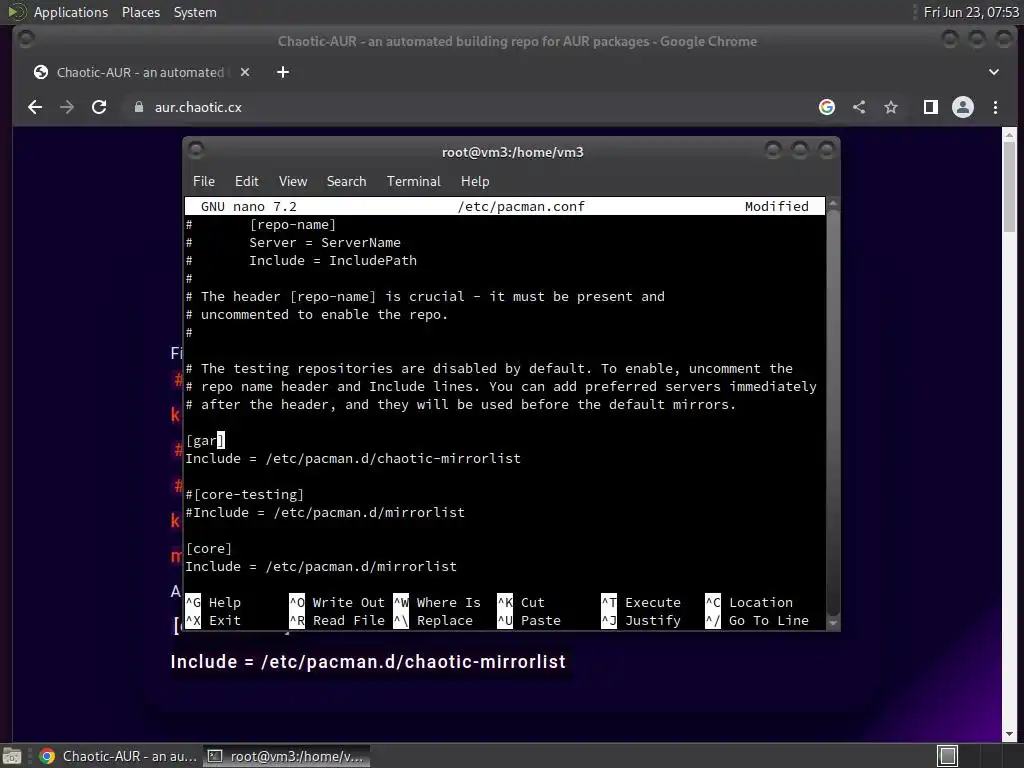Click the show desktop icon in the bottom panel
This screenshot has height=768, width=1024.
[x=12, y=756]
